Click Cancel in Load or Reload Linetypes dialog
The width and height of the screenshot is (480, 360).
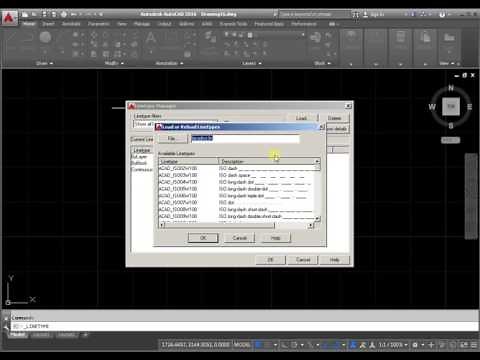[239, 238]
